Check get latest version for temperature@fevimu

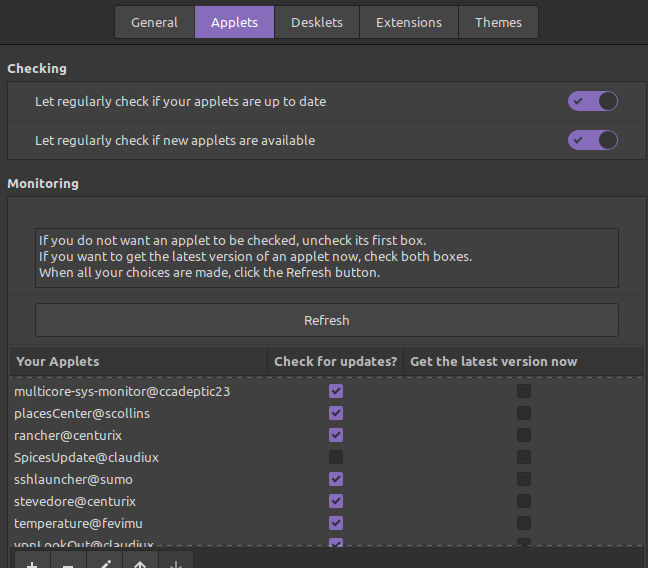tap(524, 523)
